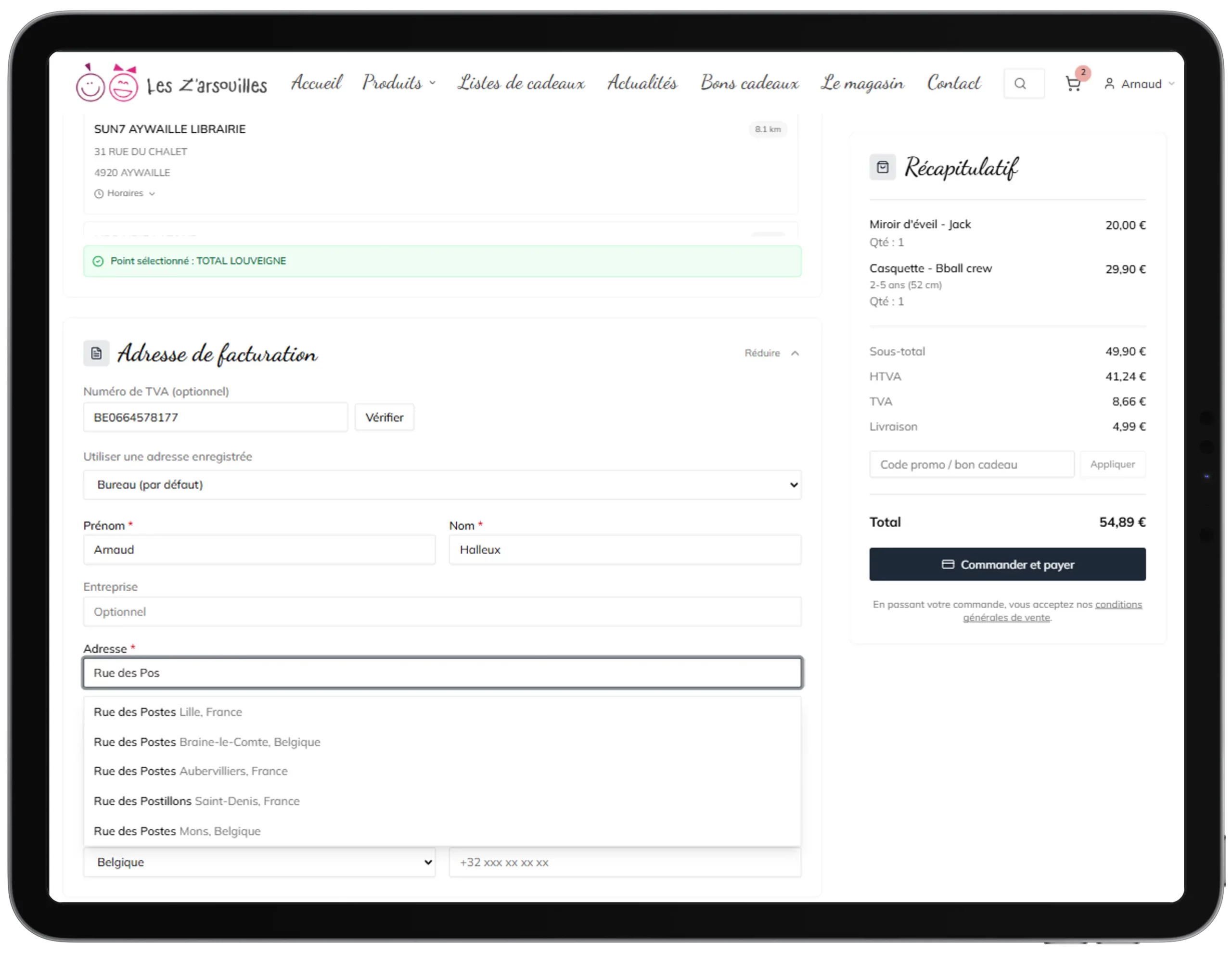Viewport: 1232px width, 953px height.
Task: Click the Adresse field with Rue des Pos
Action: [x=442, y=673]
